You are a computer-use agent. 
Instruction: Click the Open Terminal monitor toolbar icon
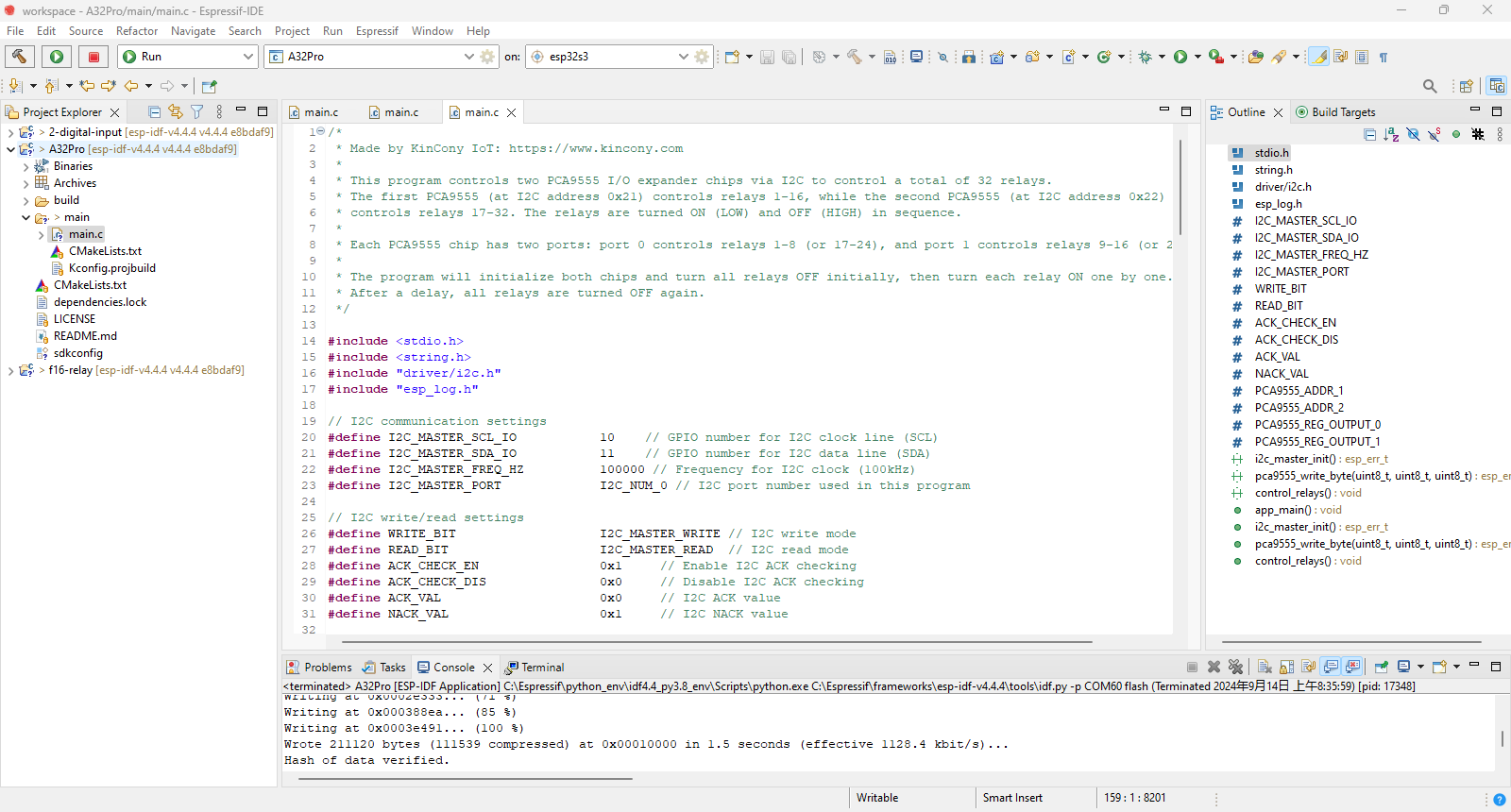pos(916,57)
